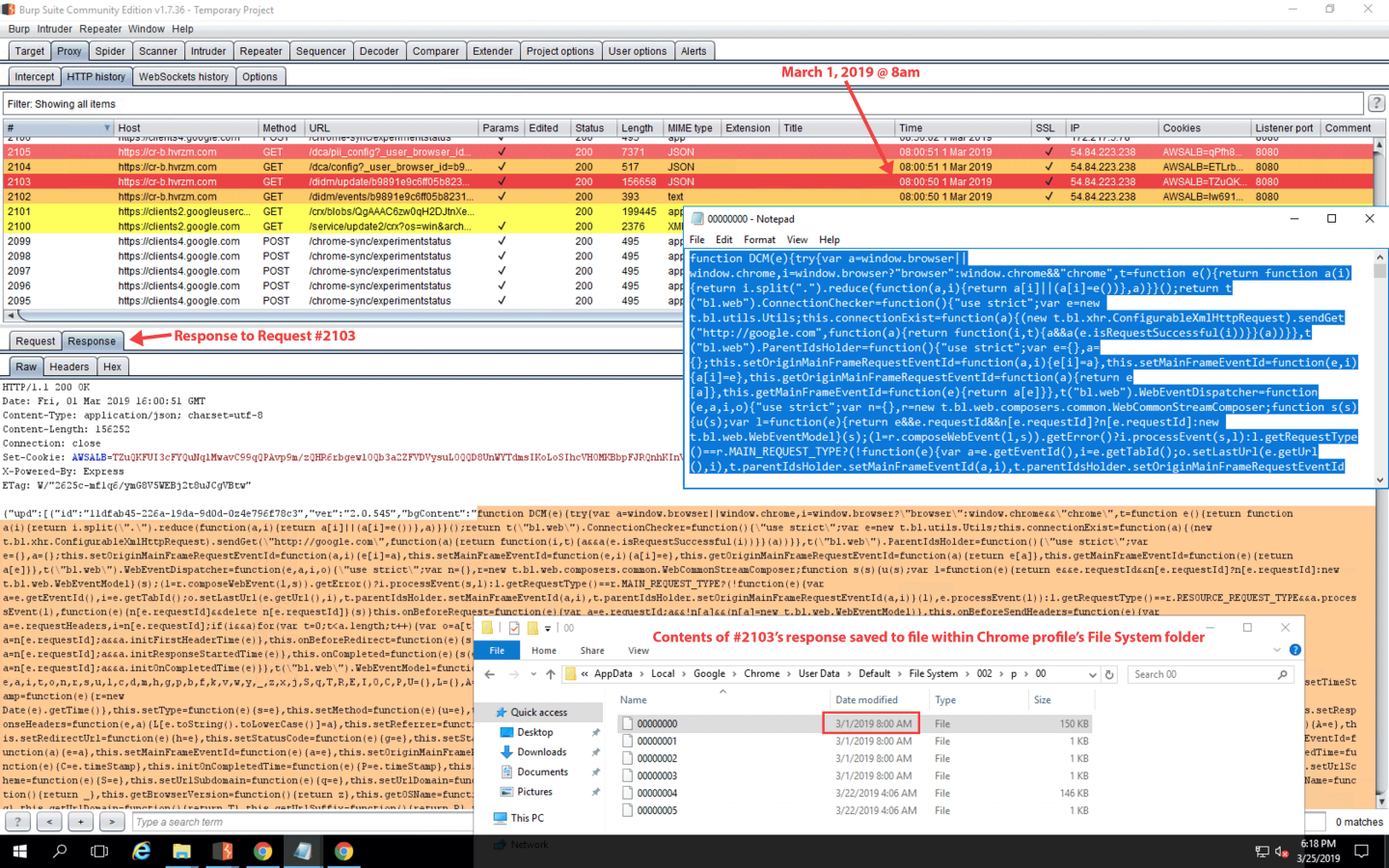Open Burp Suite from the taskbar

222,851
